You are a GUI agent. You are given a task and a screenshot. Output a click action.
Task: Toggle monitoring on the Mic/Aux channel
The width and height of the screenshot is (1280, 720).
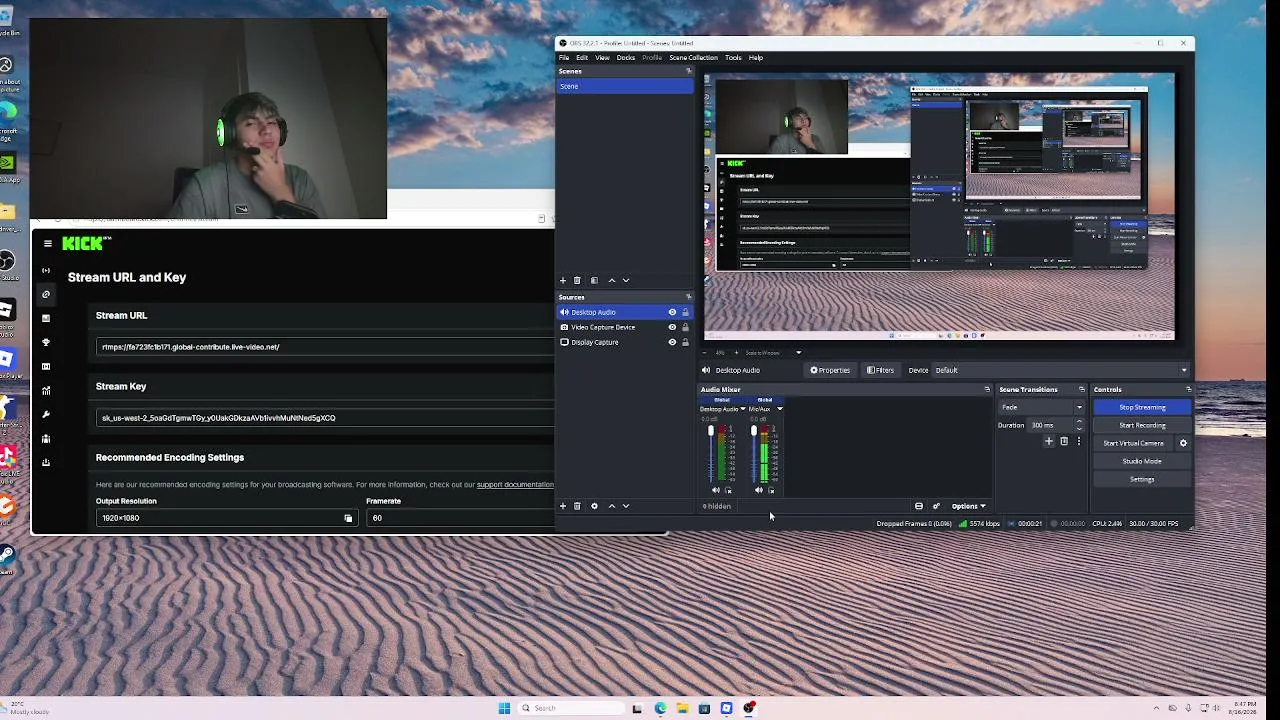click(x=771, y=490)
